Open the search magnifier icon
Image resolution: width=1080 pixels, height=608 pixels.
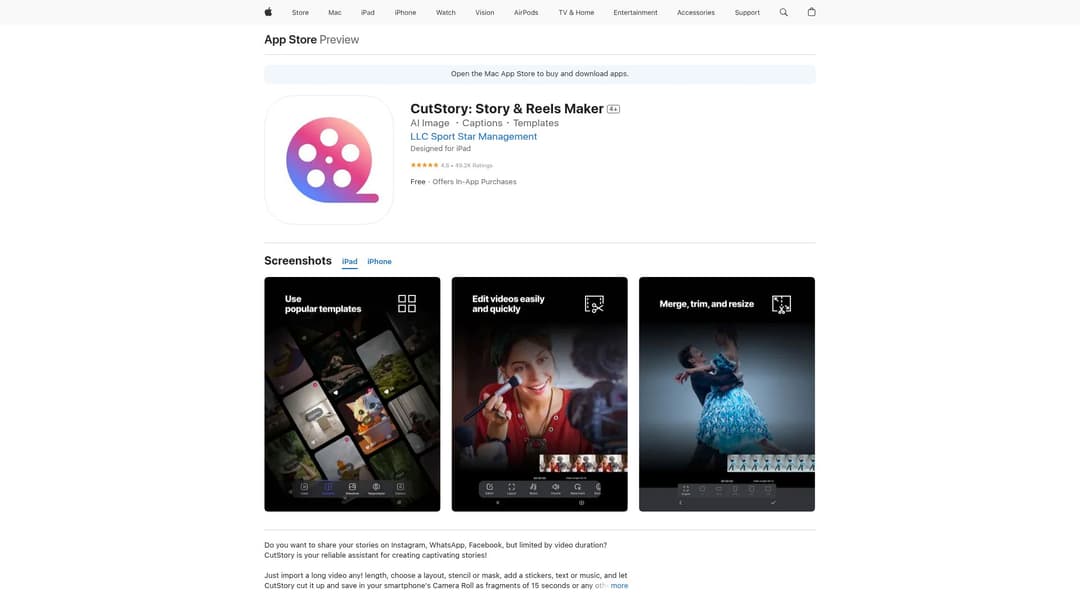coord(783,12)
